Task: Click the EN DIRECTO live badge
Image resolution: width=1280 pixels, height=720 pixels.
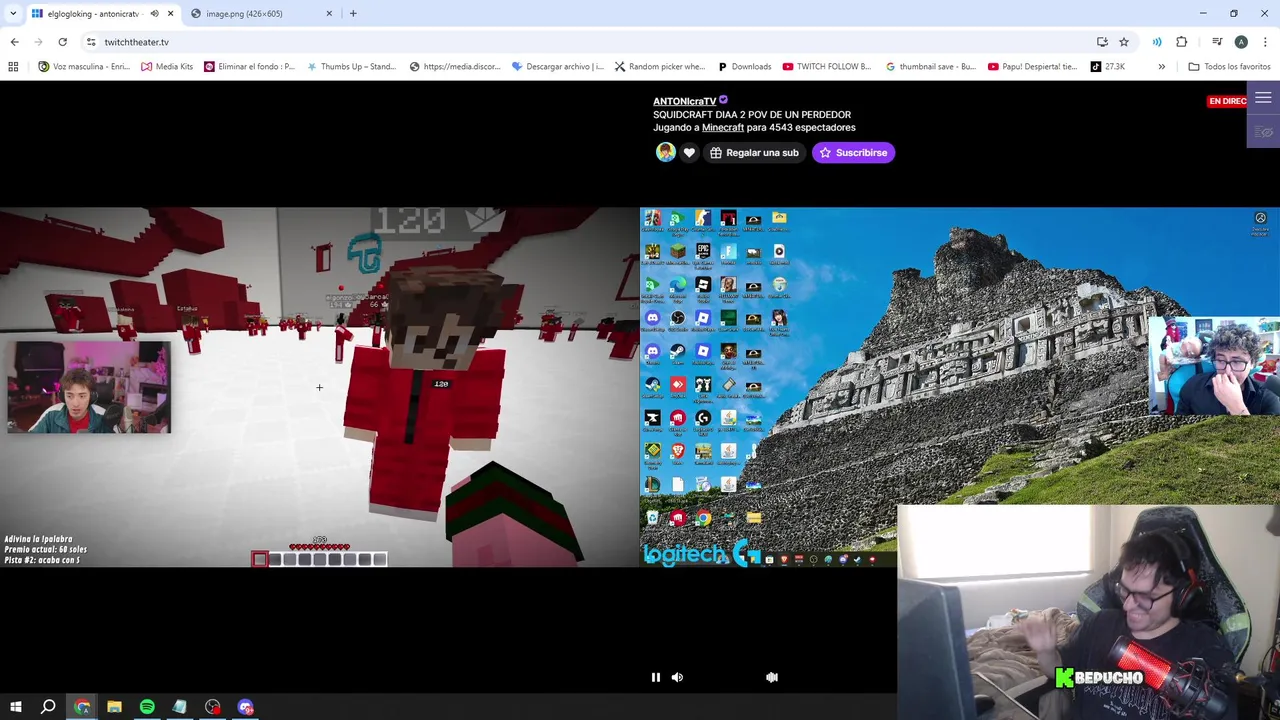Action: [1228, 101]
